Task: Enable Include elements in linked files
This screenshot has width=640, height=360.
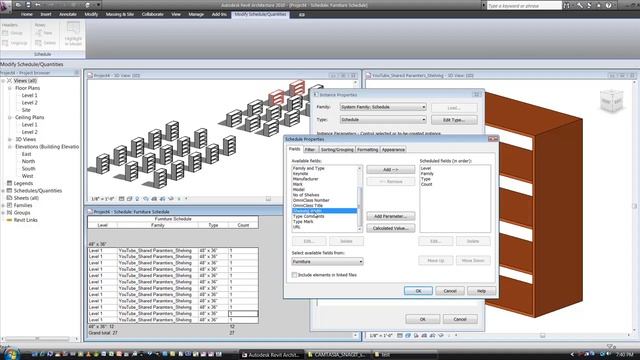Action: [294, 275]
